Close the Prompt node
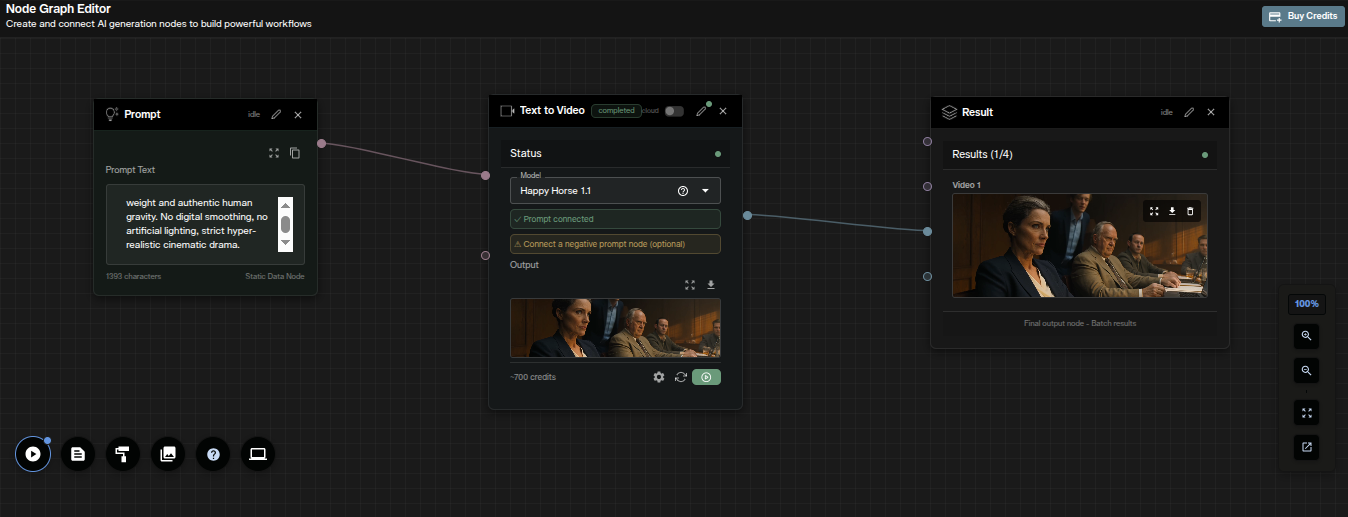Image resolution: width=1348 pixels, height=517 pixels. click(x=298, y=114)
